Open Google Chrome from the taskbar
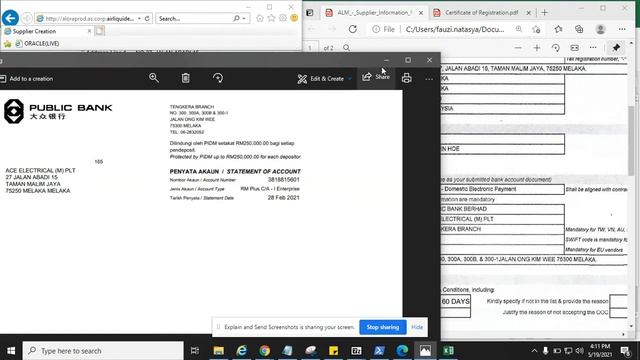The width and height of the screenshot is (640, 360). coord(264,351)
